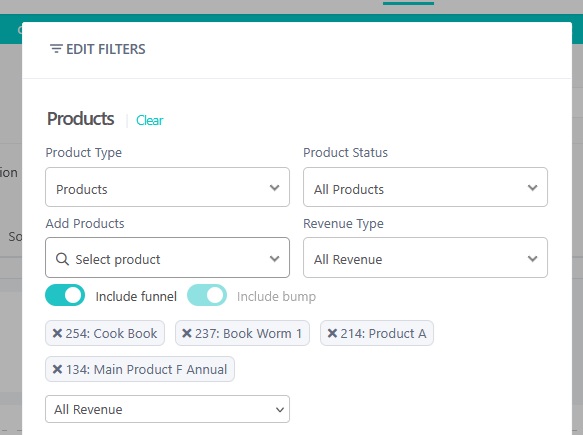
Task: Click the EDIT FILTERS header title
Action: click(x=106, y=49)
